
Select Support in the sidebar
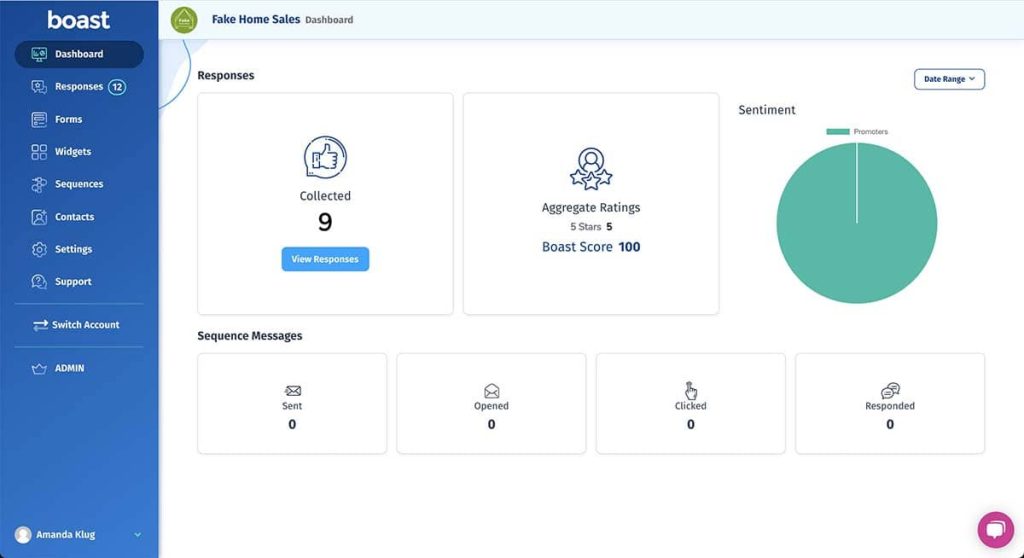[73, 282]
